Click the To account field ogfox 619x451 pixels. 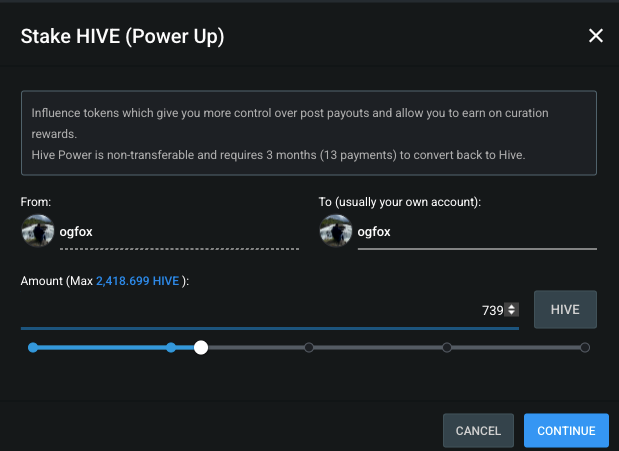477,232
